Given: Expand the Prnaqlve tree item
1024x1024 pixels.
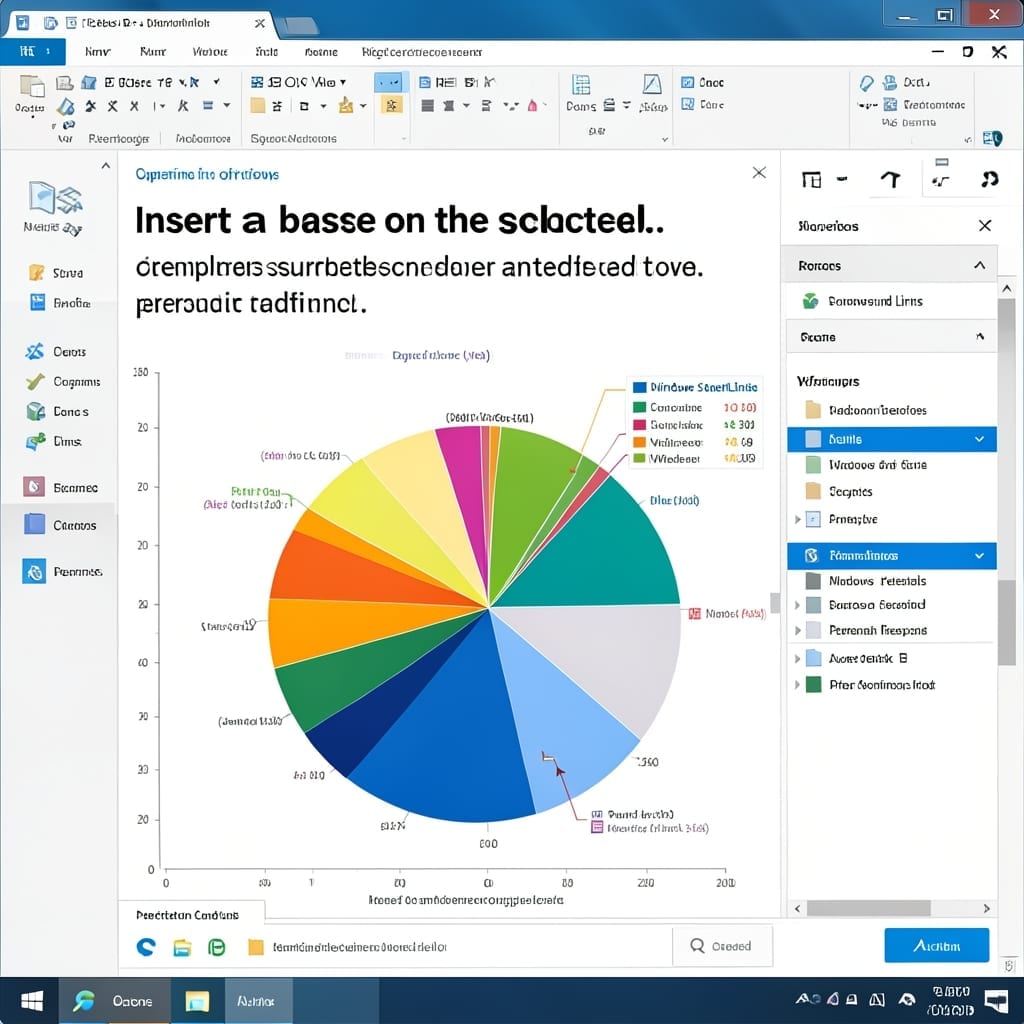Looking at the screenshot, I should point(797,519).
